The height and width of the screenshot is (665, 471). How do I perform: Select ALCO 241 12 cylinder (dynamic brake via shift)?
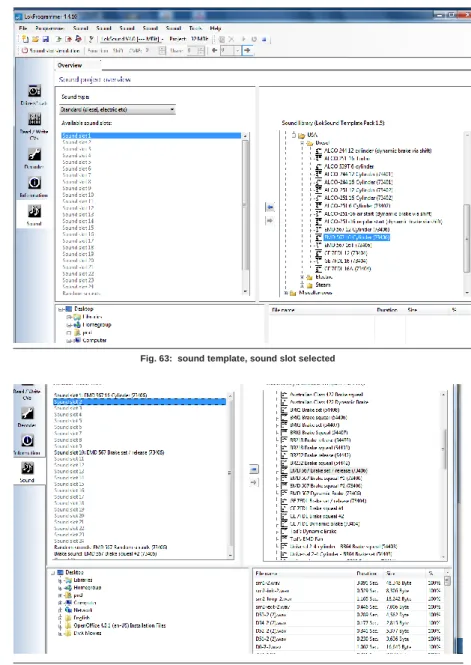378,151
